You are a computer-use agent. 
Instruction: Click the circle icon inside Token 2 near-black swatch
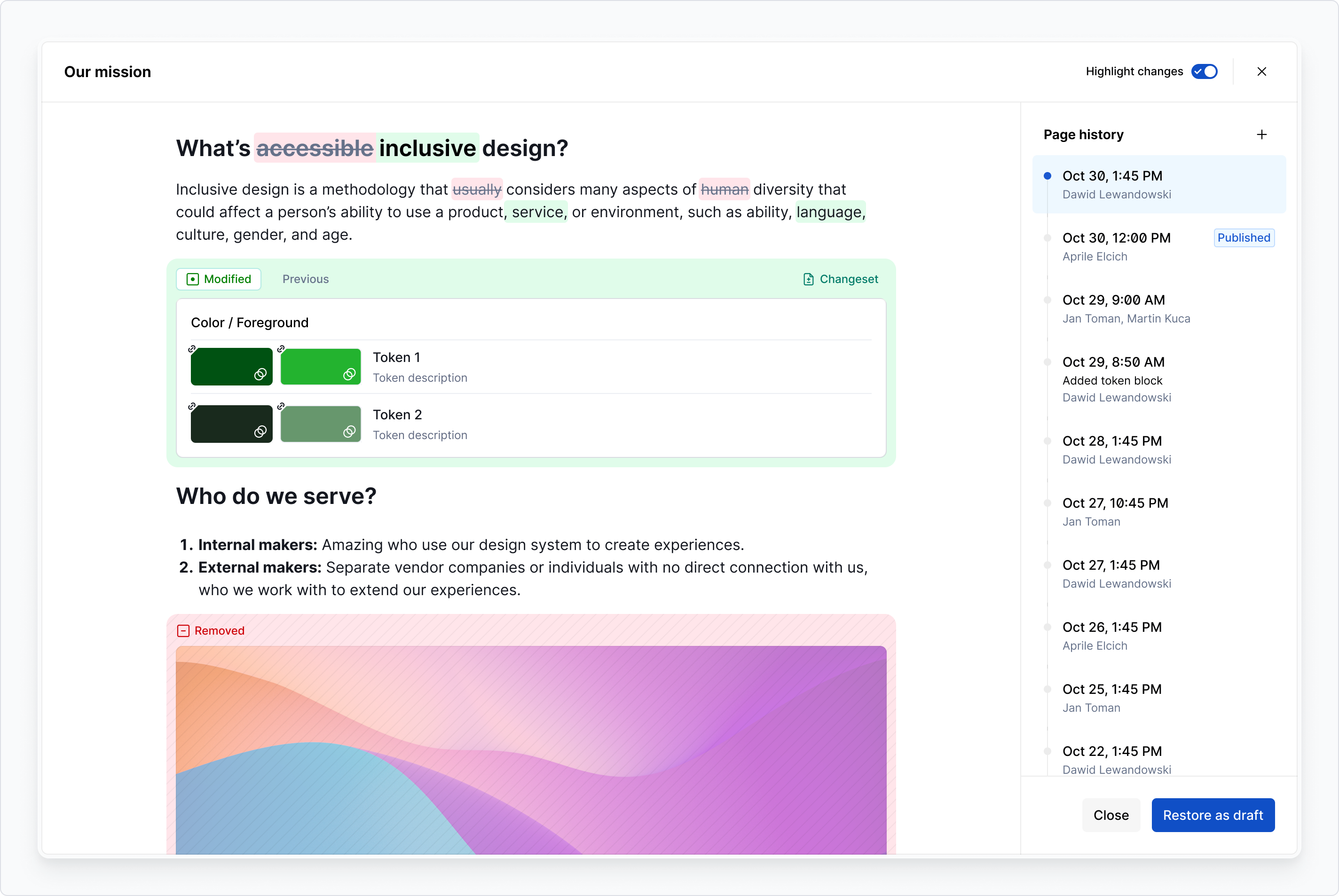click(260, 432)
